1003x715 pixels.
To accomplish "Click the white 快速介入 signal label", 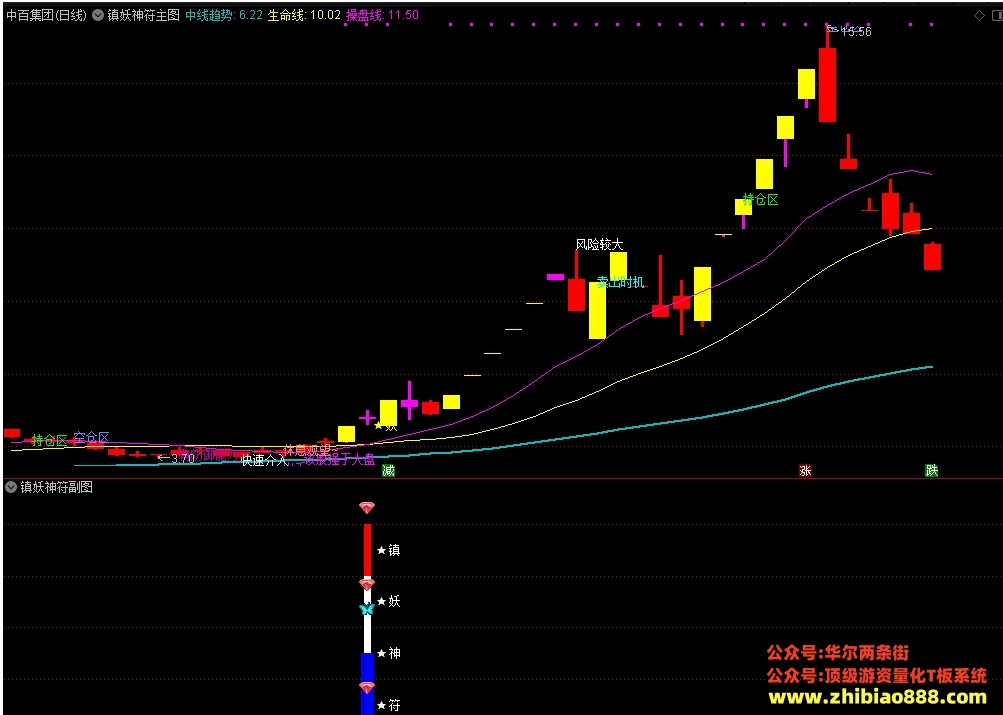I will coord(265,460).
